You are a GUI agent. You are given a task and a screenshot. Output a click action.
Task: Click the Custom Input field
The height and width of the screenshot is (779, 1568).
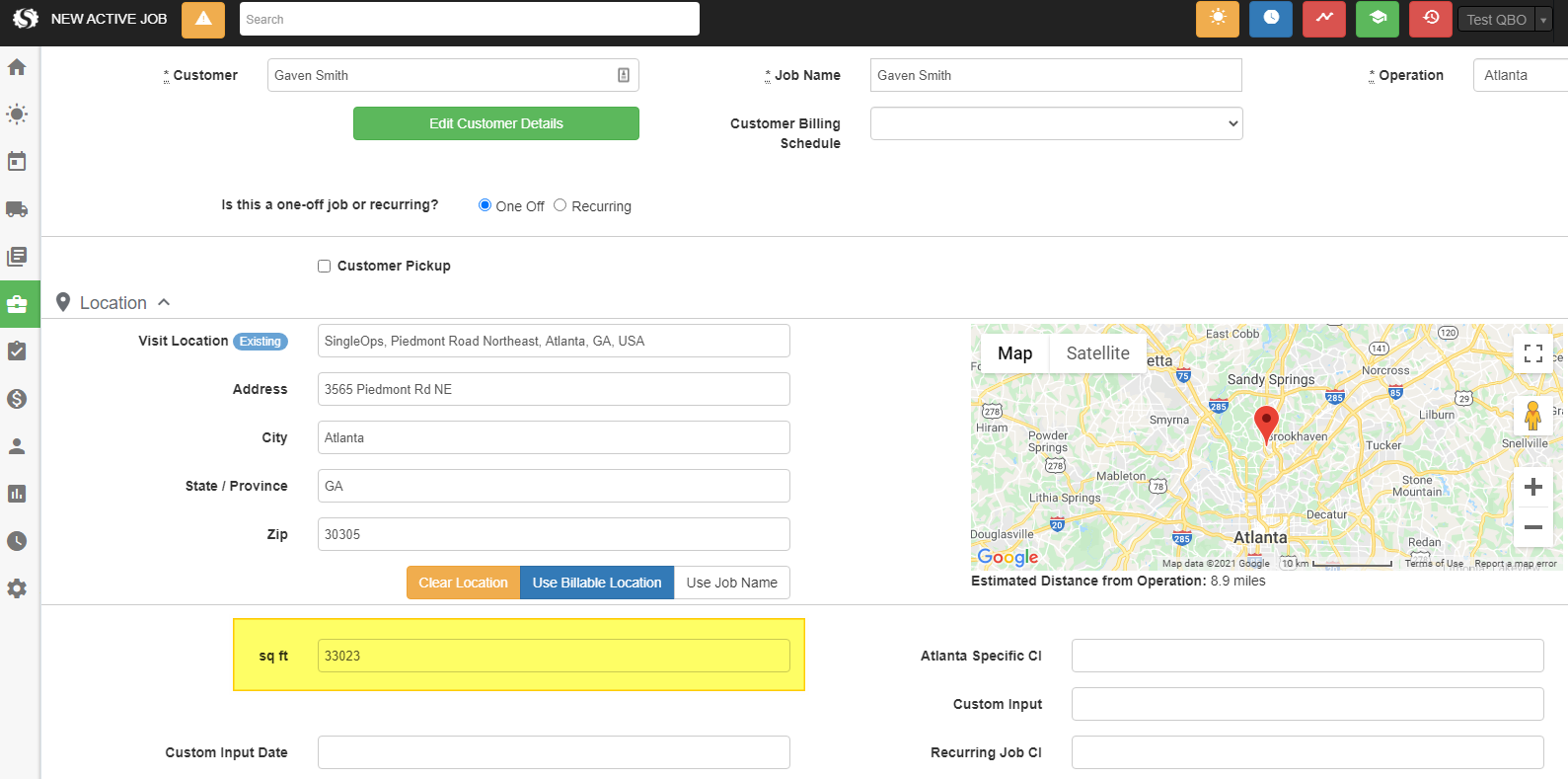pos(1307,704)
